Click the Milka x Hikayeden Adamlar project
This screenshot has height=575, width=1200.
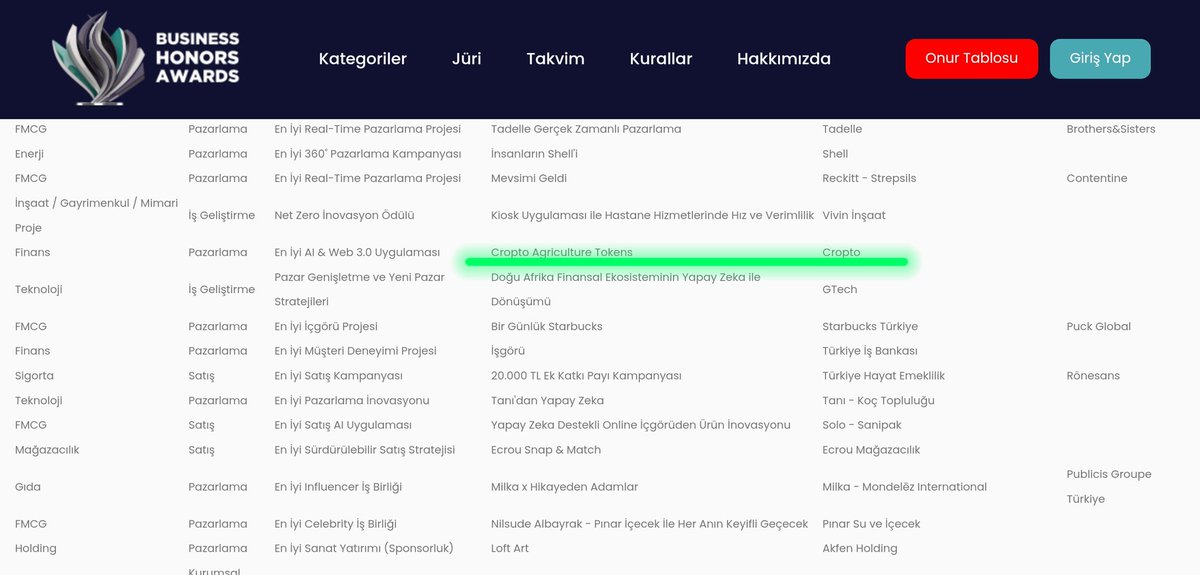pyautogui.click(x=564, y=487)
